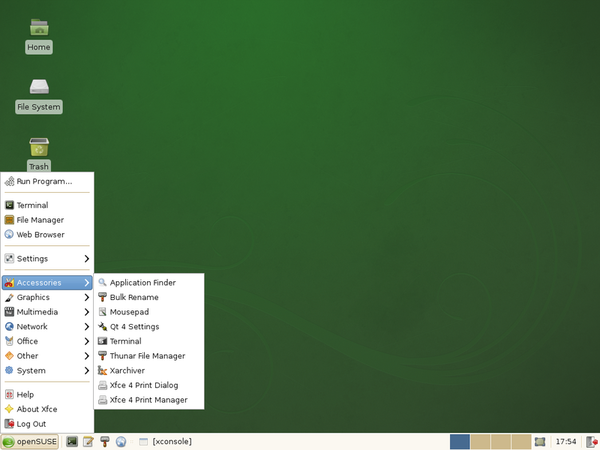
Task: Click the Xfce 4 Print Dialog printer icon
Action: pyautogui.click(x=102, y=385)
